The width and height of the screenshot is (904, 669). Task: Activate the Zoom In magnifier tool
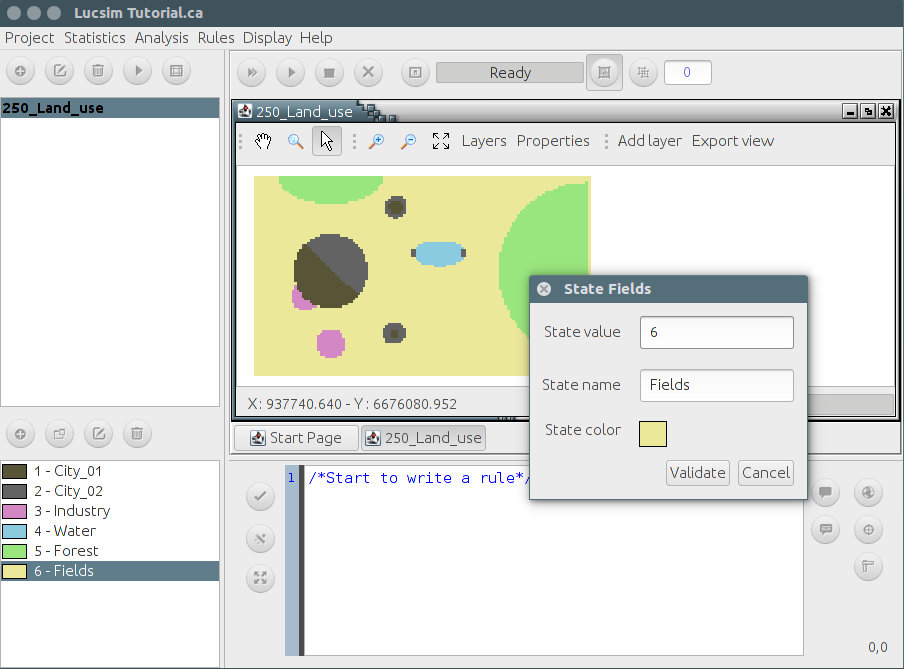tap(376, 141)
